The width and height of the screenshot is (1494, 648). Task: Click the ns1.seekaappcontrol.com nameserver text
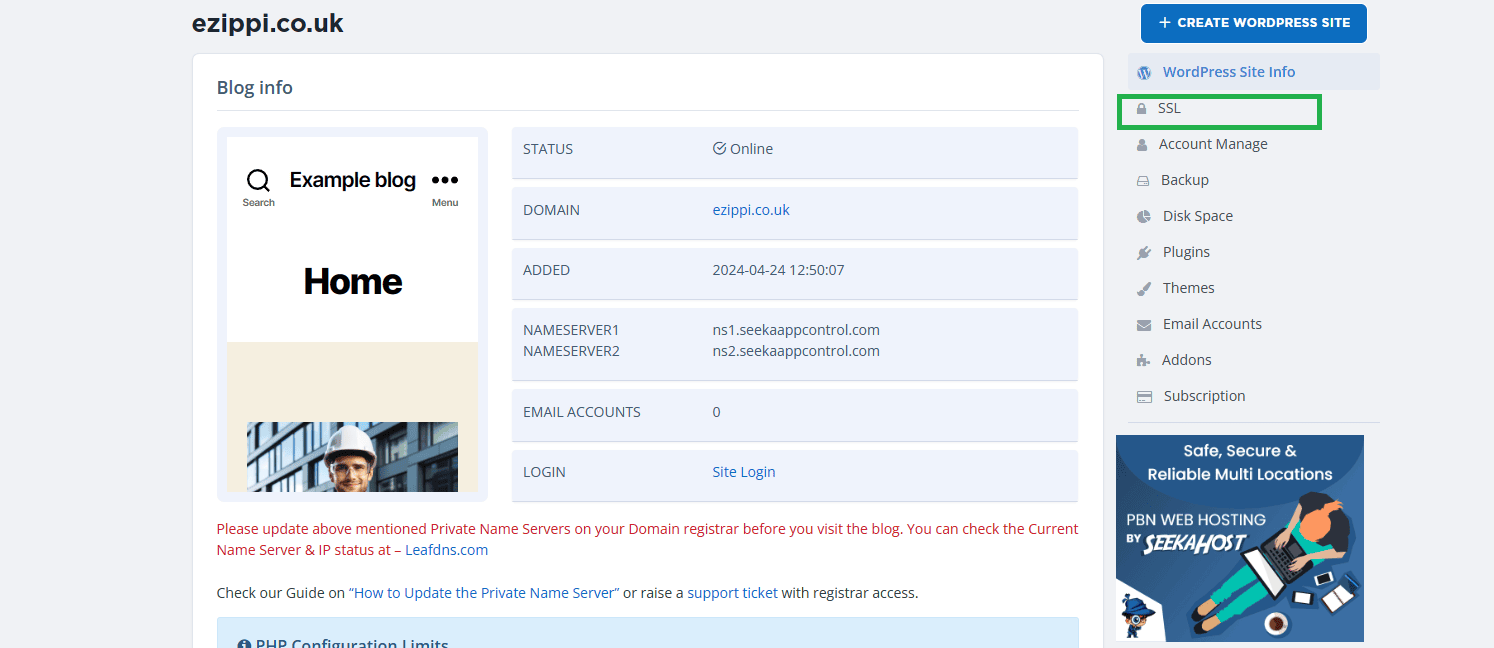point(796,330)
